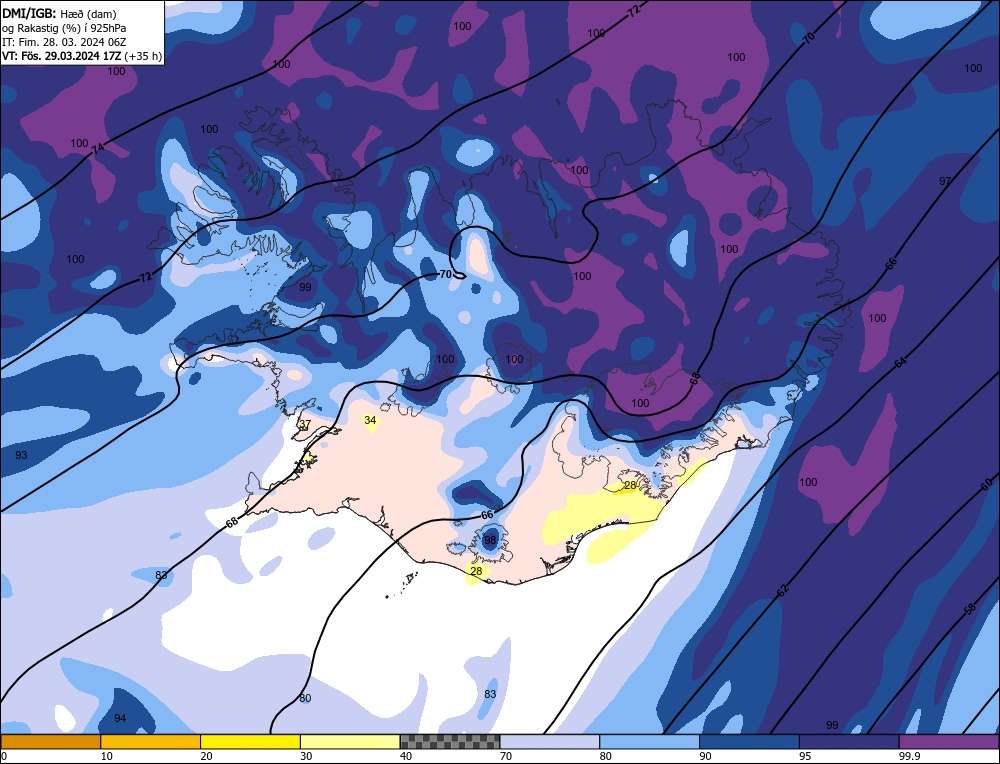Click the '64' contour line label
The width and height of the screenshot is (1000, 764).
coord(900,362)
